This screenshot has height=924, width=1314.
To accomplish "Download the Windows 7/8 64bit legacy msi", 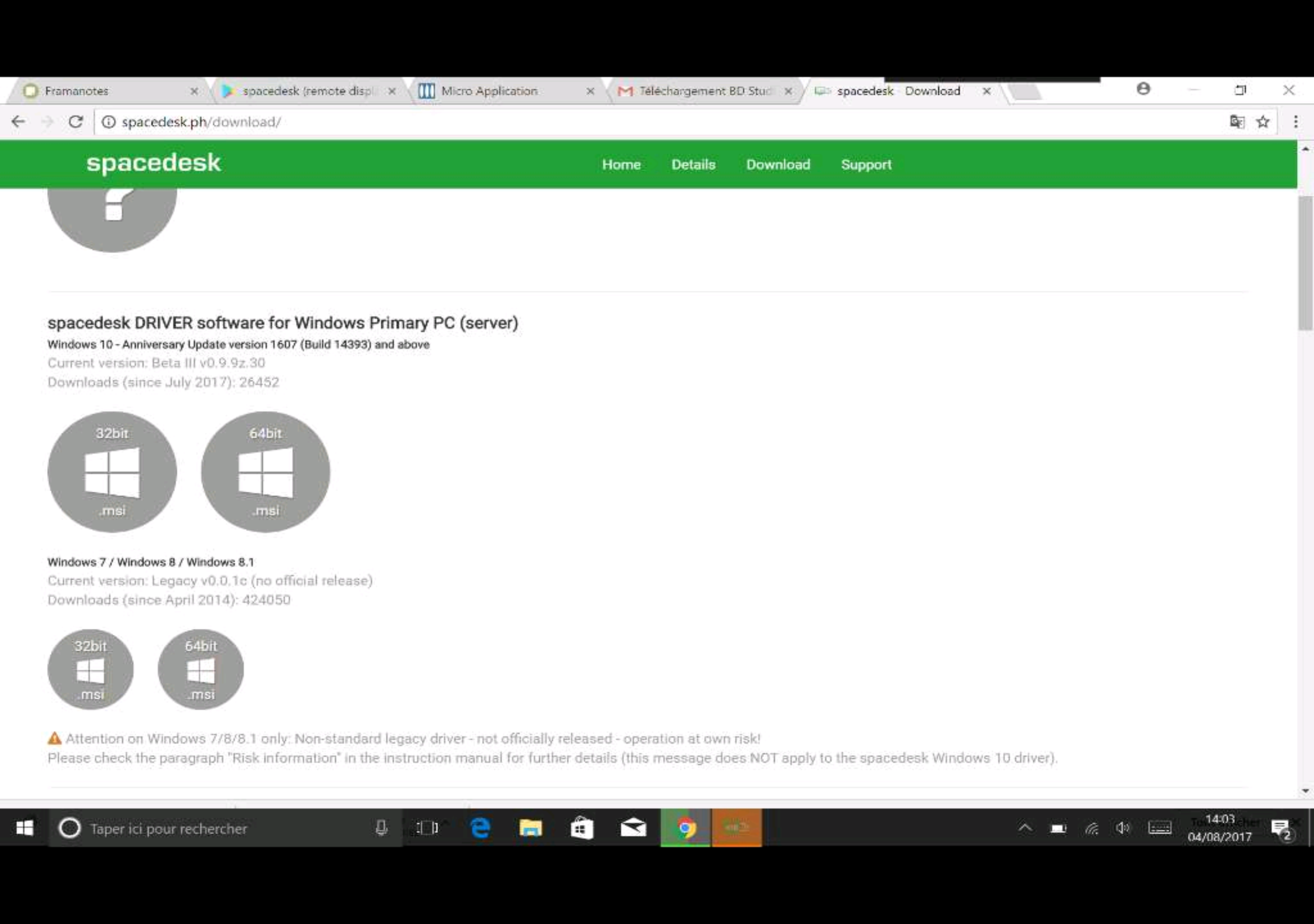I will coord(201,669).
